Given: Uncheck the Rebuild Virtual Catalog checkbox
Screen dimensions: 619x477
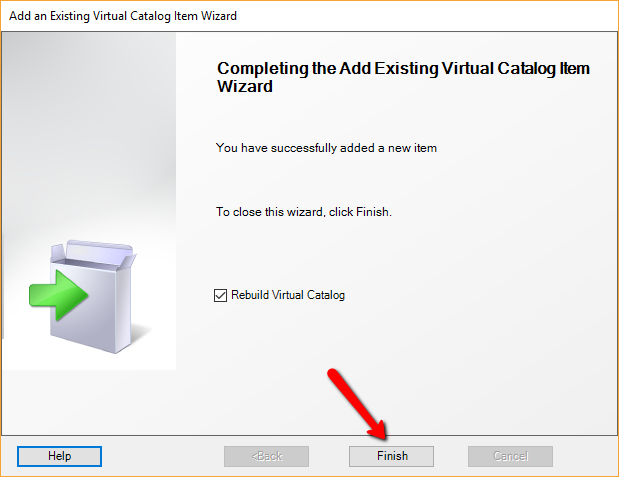Looking at the screenshot, I should (x=220, y=295).
